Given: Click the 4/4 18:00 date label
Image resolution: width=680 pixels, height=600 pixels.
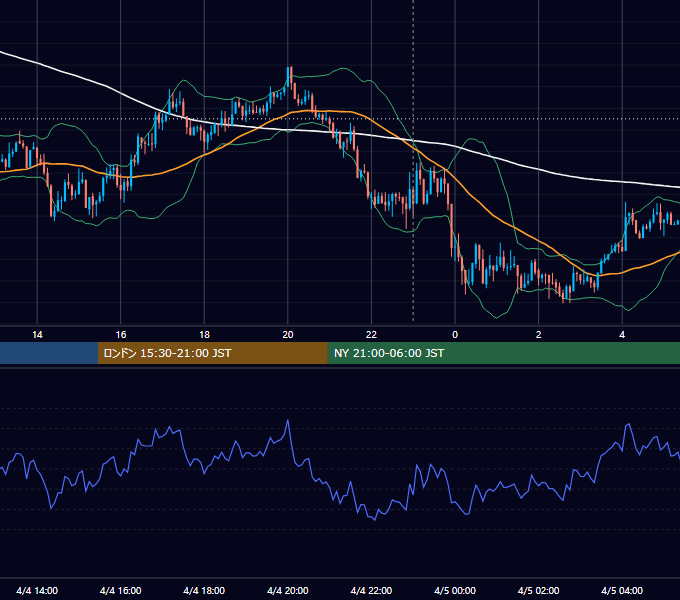Looking at the screenshot, I should [x=204, y=590].
